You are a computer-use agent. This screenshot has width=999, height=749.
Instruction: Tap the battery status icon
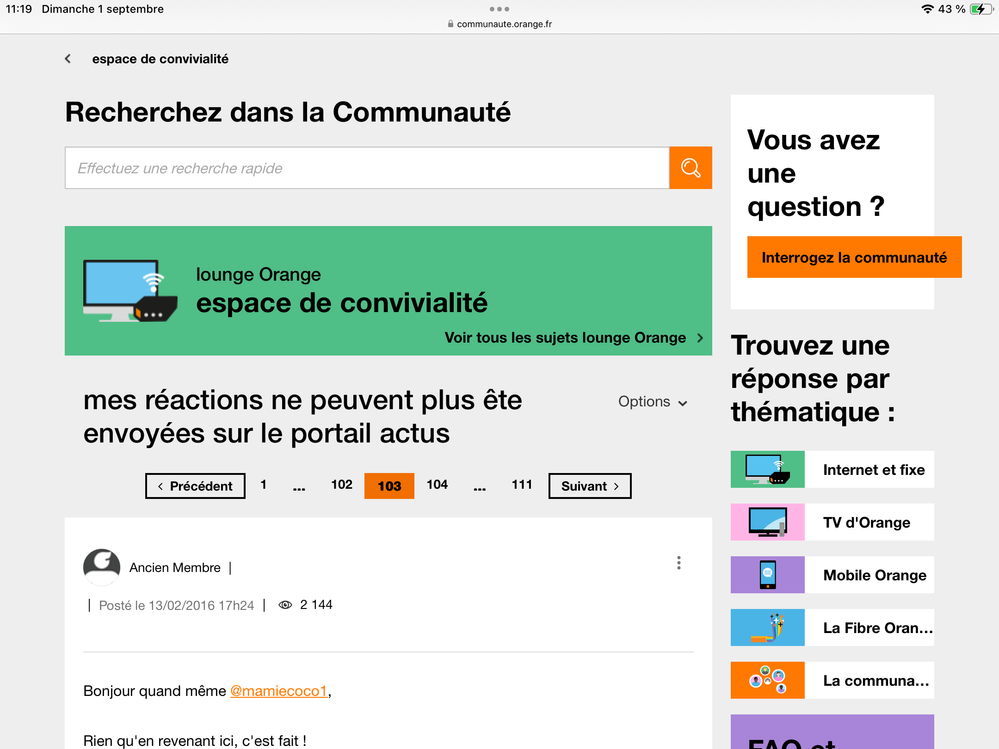981,9
